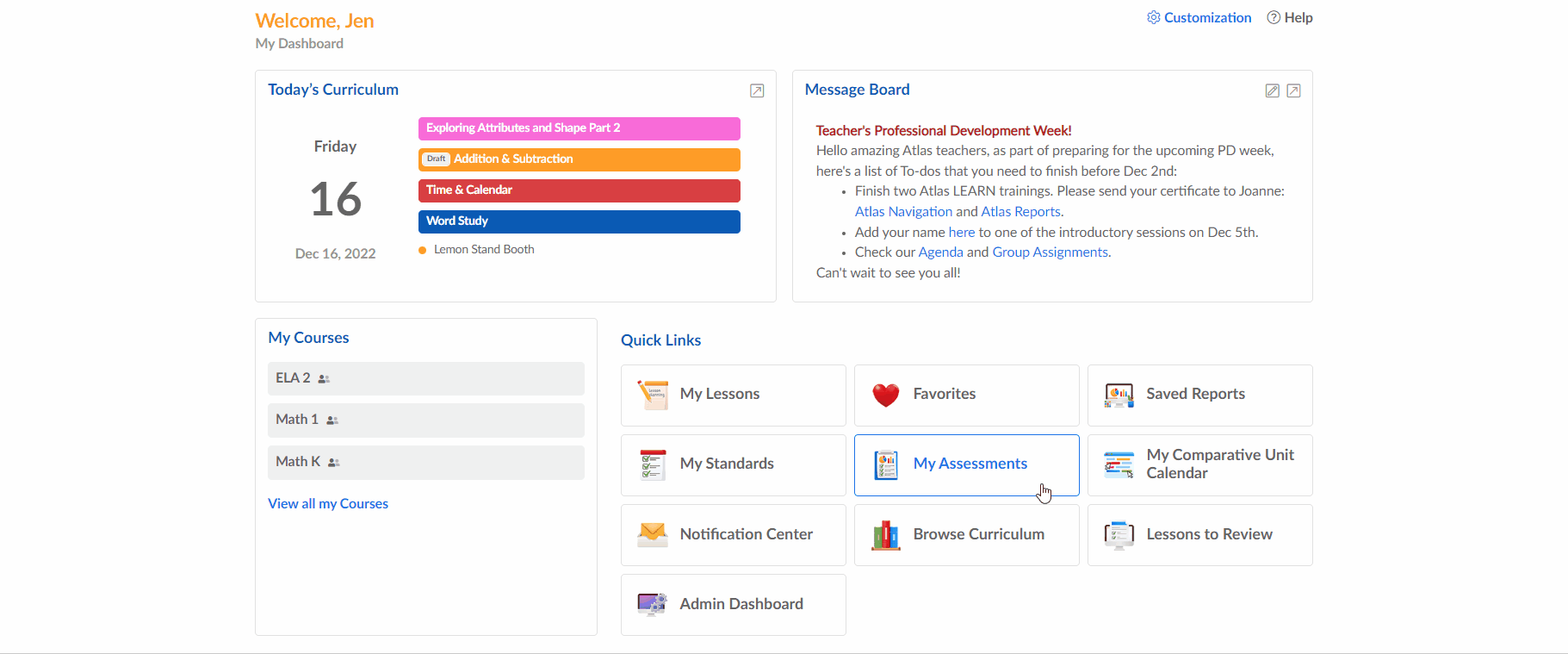Viewport: 1568px width, 654px height.
Task: Follow the Atlas Navigation link
Action: (903, 212)
